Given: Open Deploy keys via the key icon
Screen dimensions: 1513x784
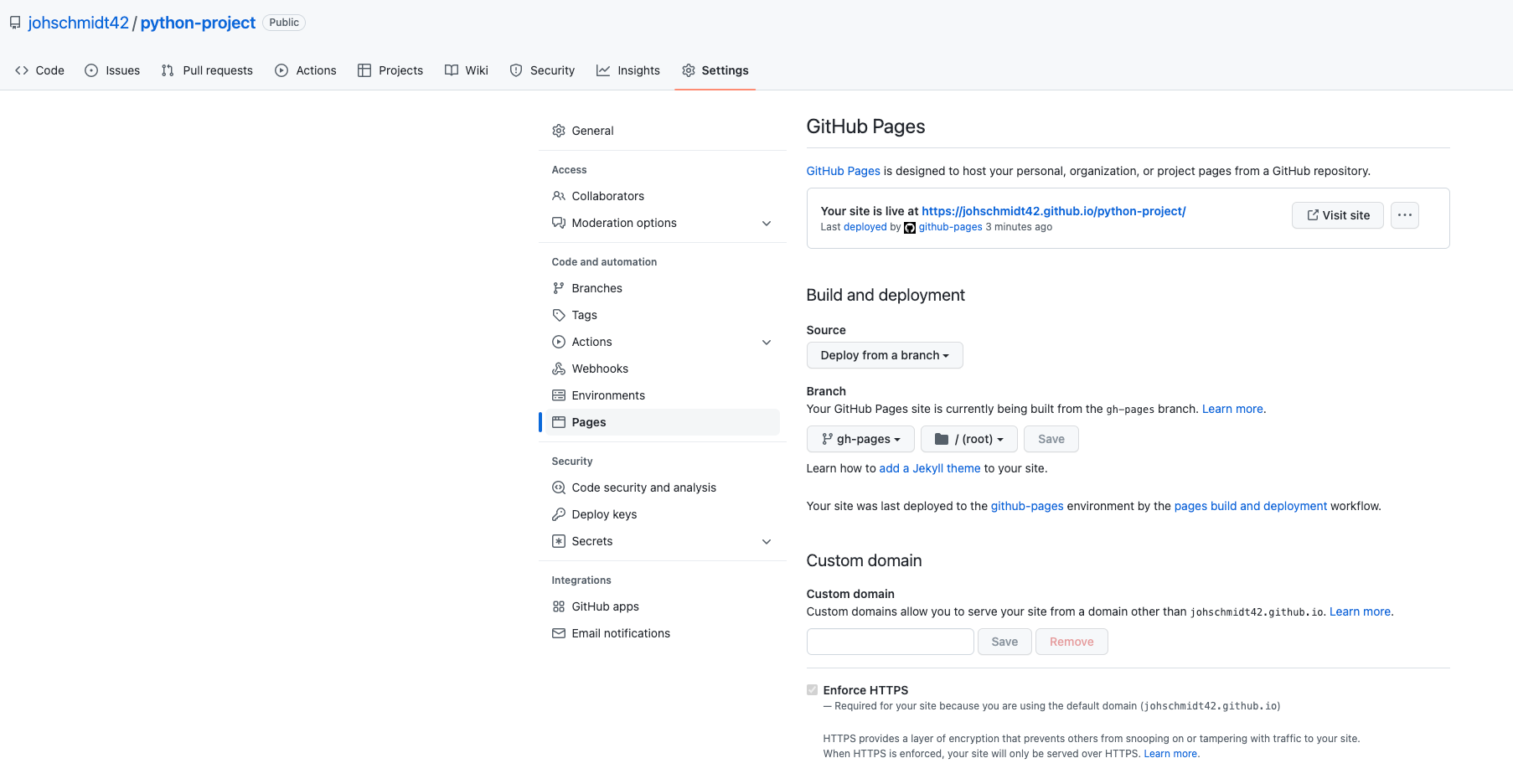Looking at the screenshot, I should tap(559, 513).
